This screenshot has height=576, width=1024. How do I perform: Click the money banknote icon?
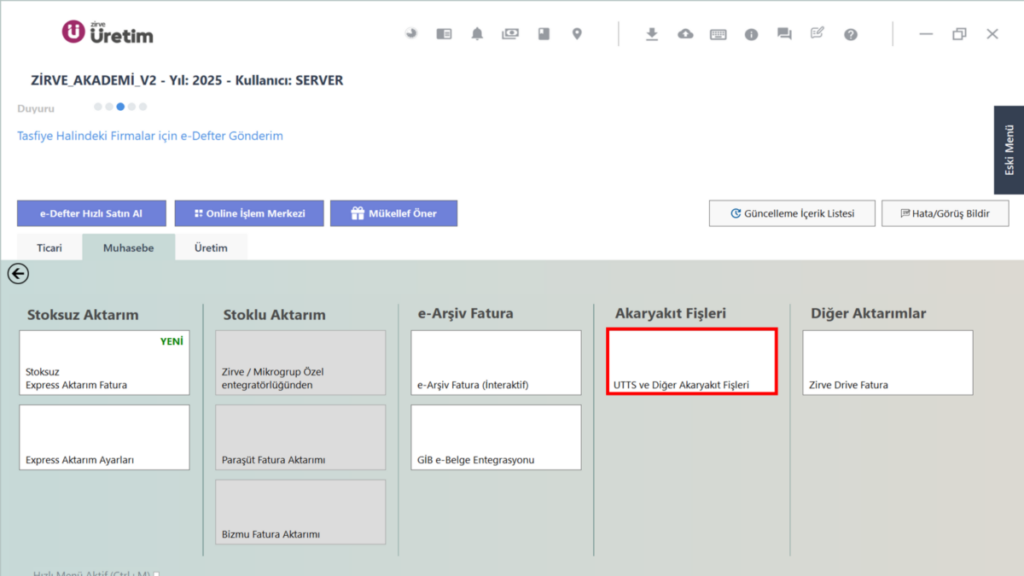(x=510, y=34)
